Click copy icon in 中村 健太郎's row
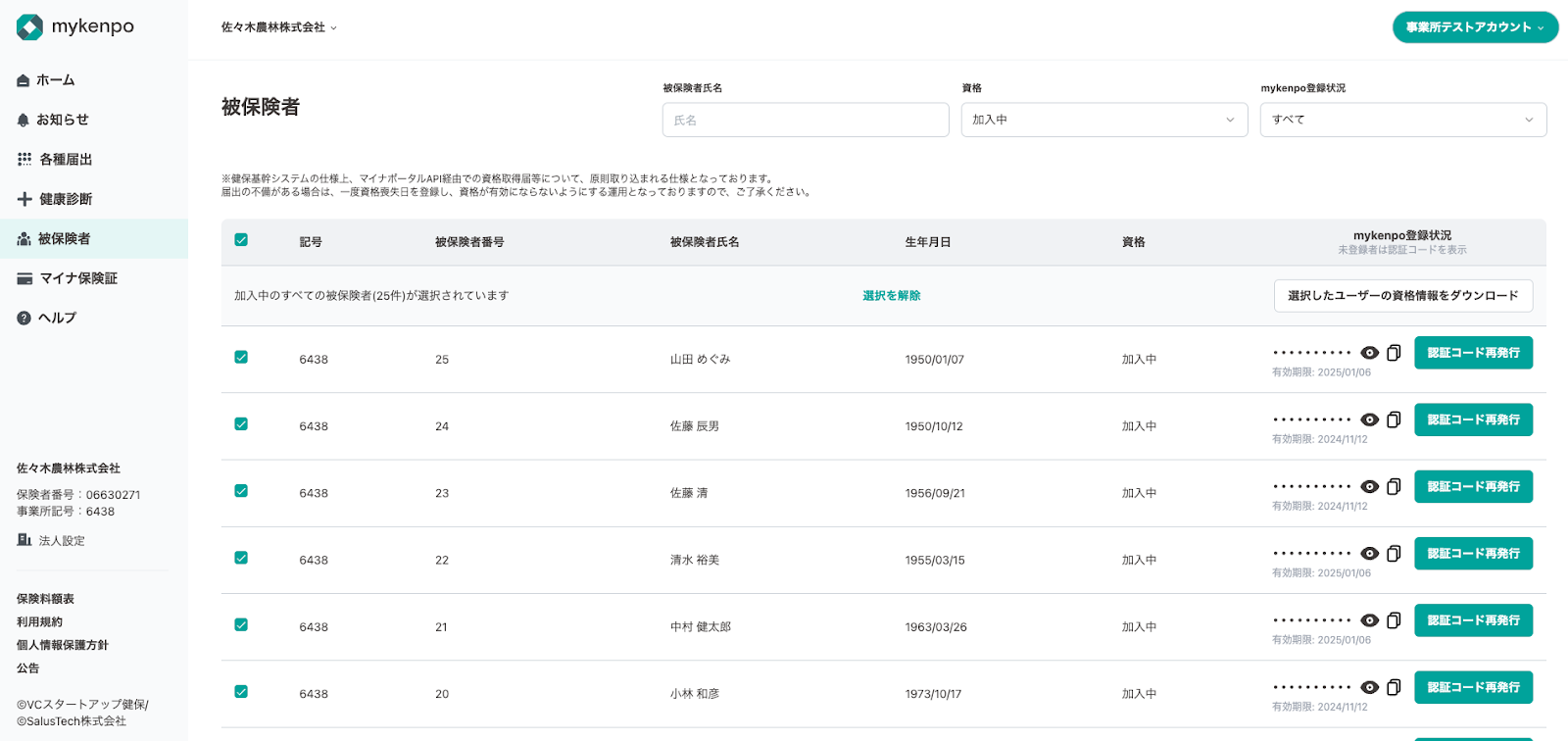Screen dimensions: 1568x741 point(1394,620)
